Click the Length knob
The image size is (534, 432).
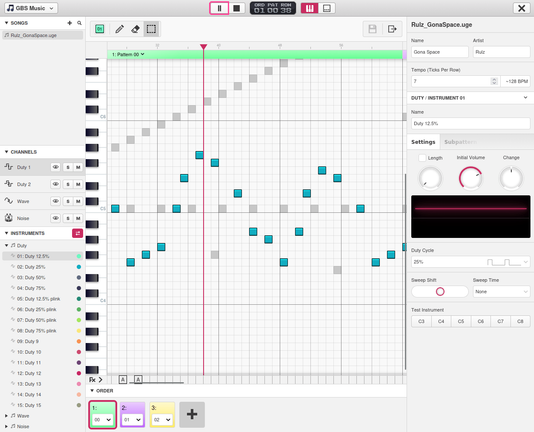(x=430, y=178)
